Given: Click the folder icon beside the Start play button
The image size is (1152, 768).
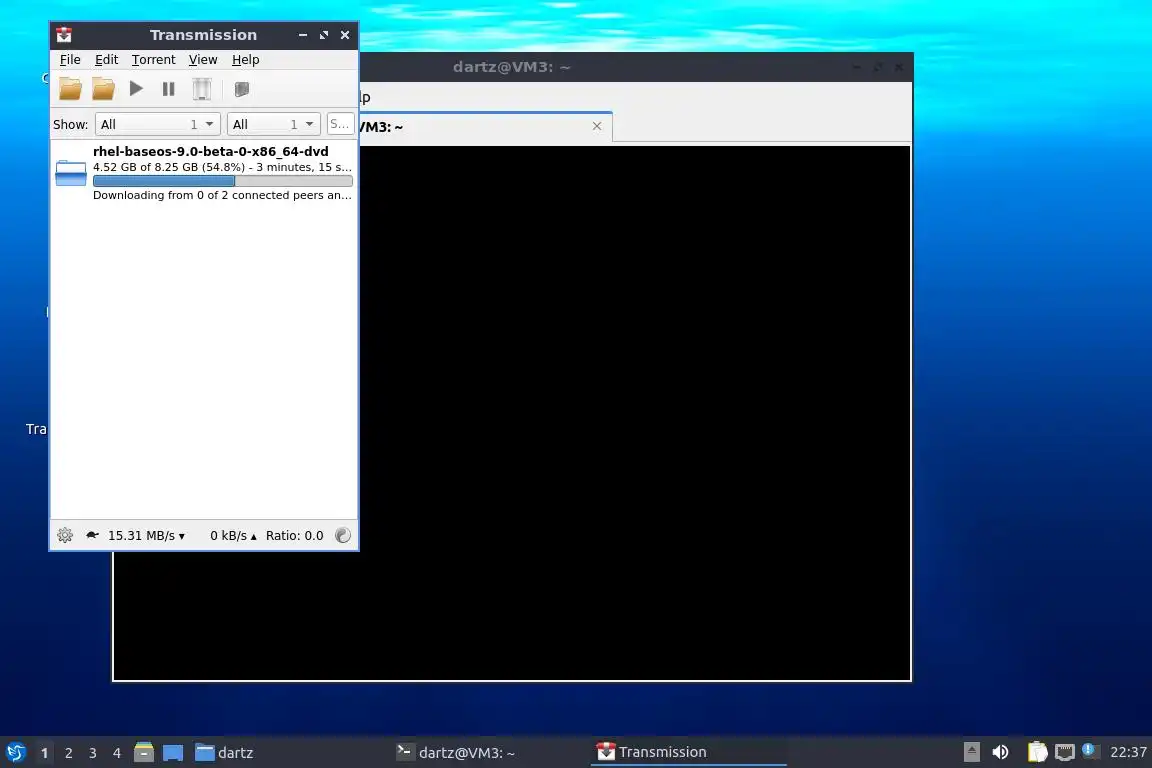Looking at the screenshot, I should (103, 89).
